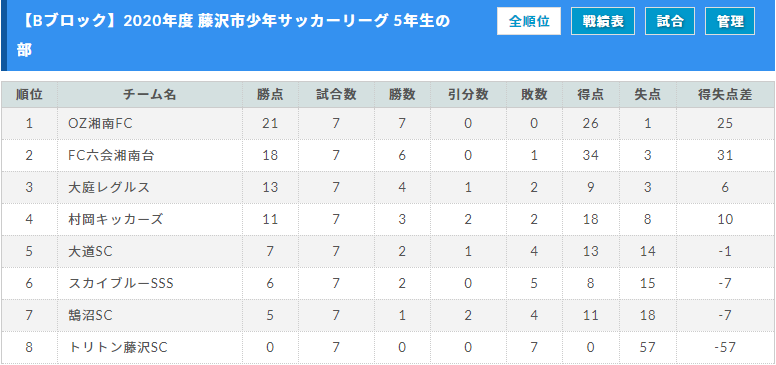Switch to the 戦績表 tab
776x365 pixels.
coord(603,21)
